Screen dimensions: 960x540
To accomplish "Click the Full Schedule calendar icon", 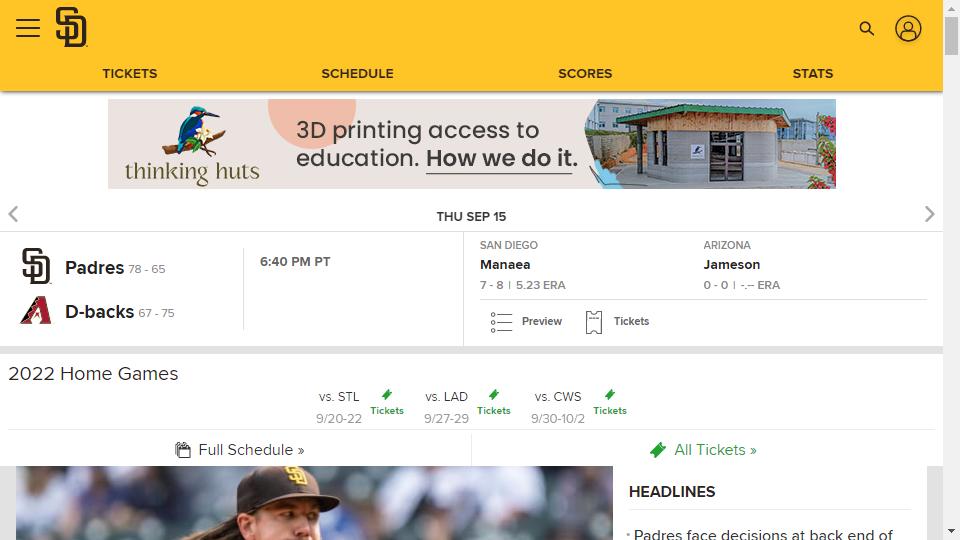I will point(183,450).
